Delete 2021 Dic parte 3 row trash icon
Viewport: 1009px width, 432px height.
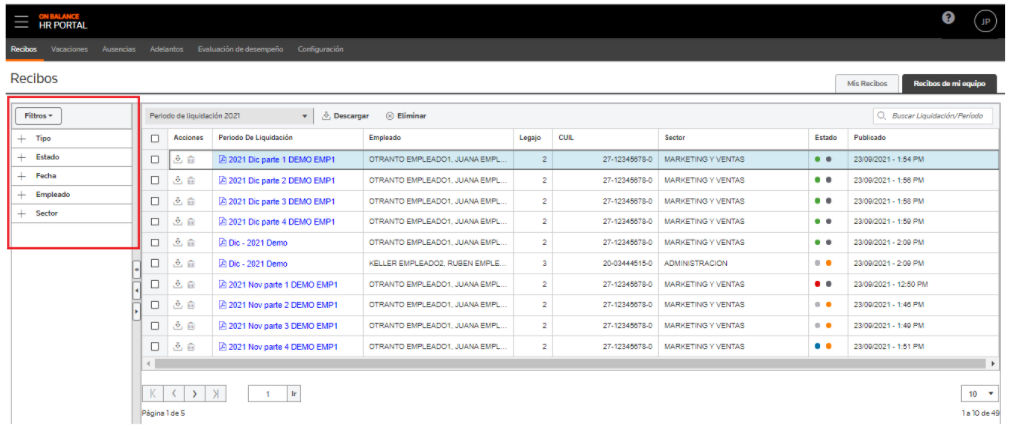(x=190, y=201)
